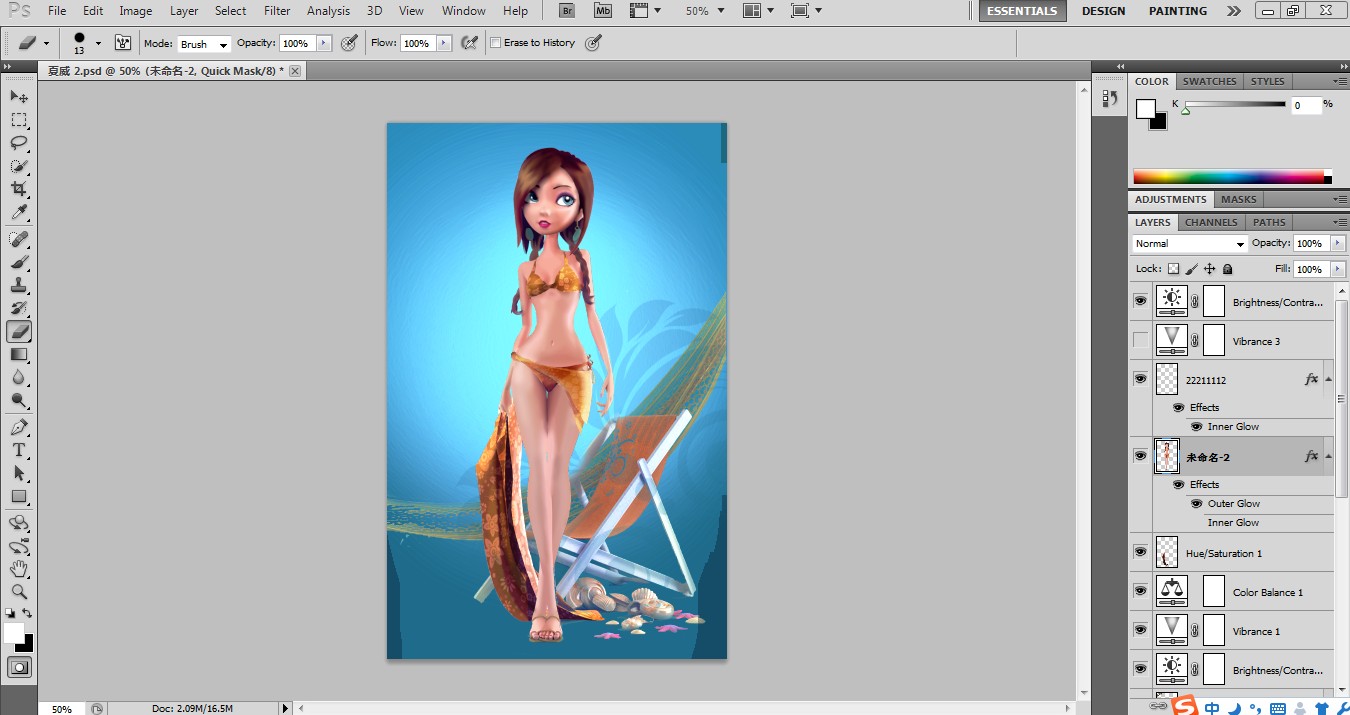Collapse effects on layer 22211112

click(1328, 379)
